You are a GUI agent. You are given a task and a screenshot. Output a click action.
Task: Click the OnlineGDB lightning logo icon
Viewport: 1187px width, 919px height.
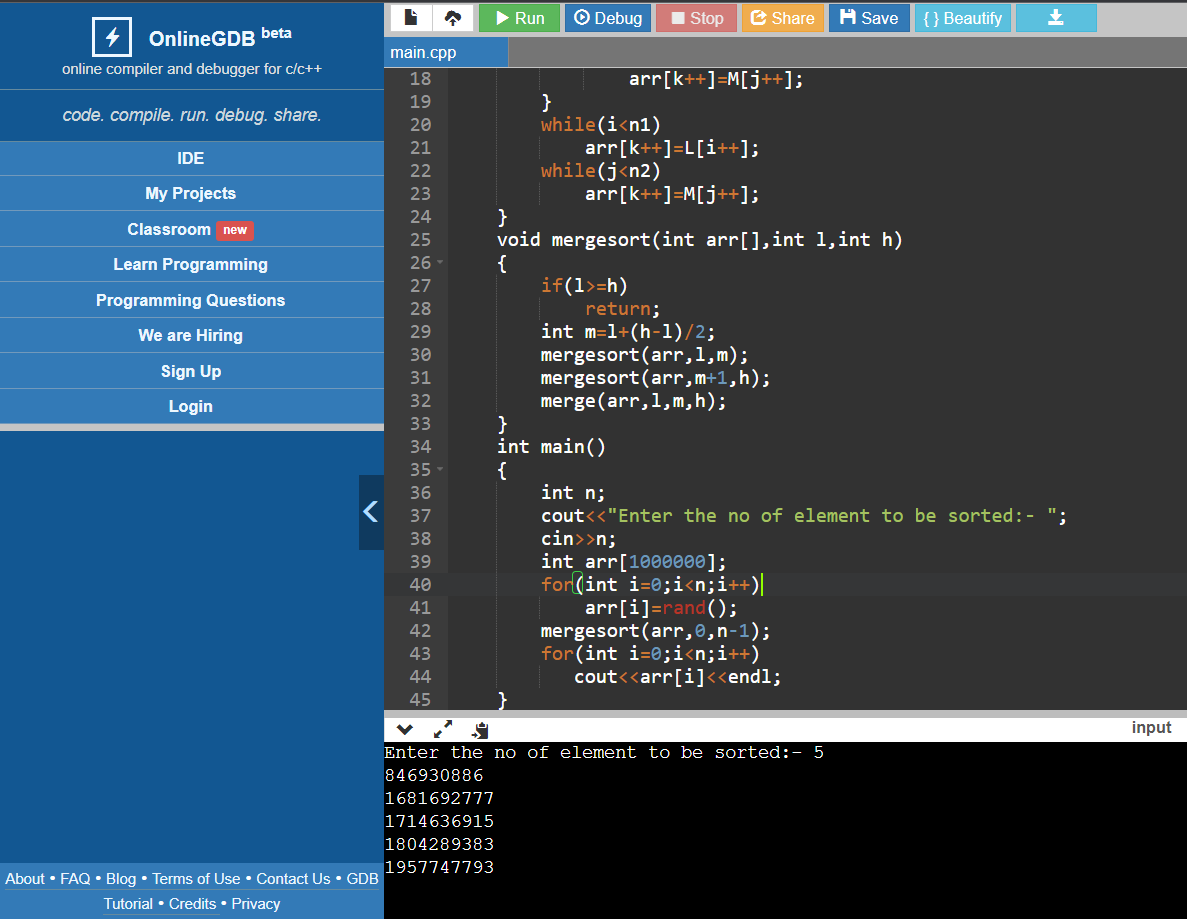pyautogui.click(x=112, y=37)
